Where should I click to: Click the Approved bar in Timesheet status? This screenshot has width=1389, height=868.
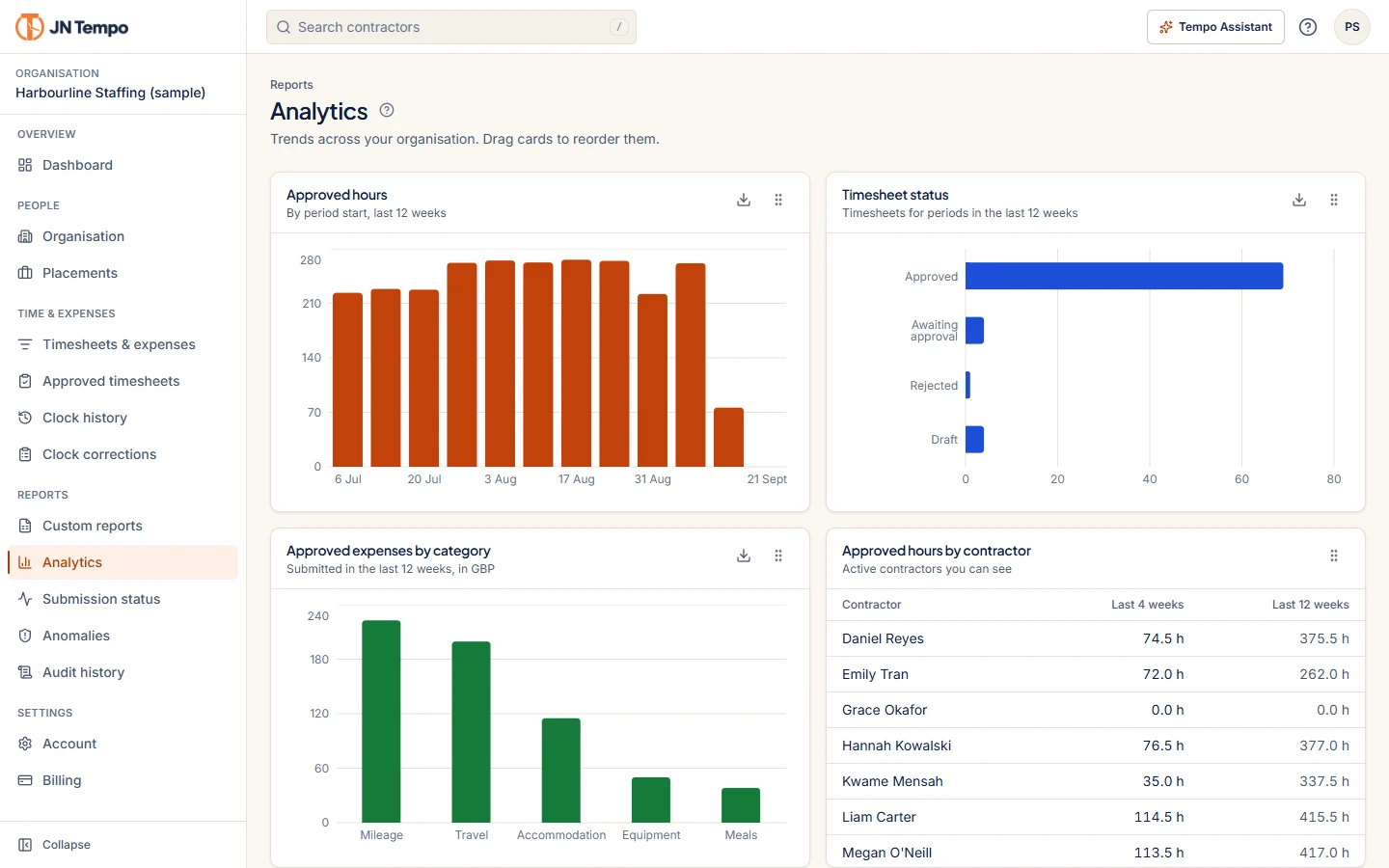(x=1124, y=276)
